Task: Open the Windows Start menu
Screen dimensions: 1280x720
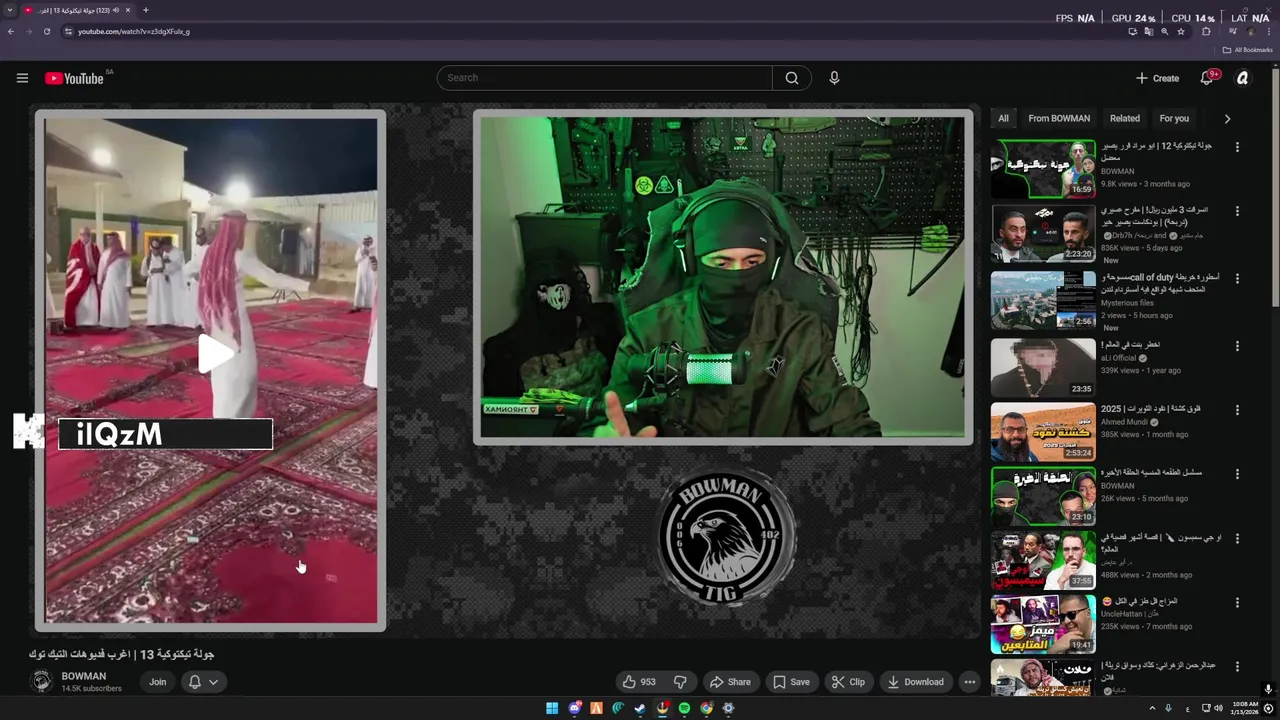Action: [x=552, y=708]
